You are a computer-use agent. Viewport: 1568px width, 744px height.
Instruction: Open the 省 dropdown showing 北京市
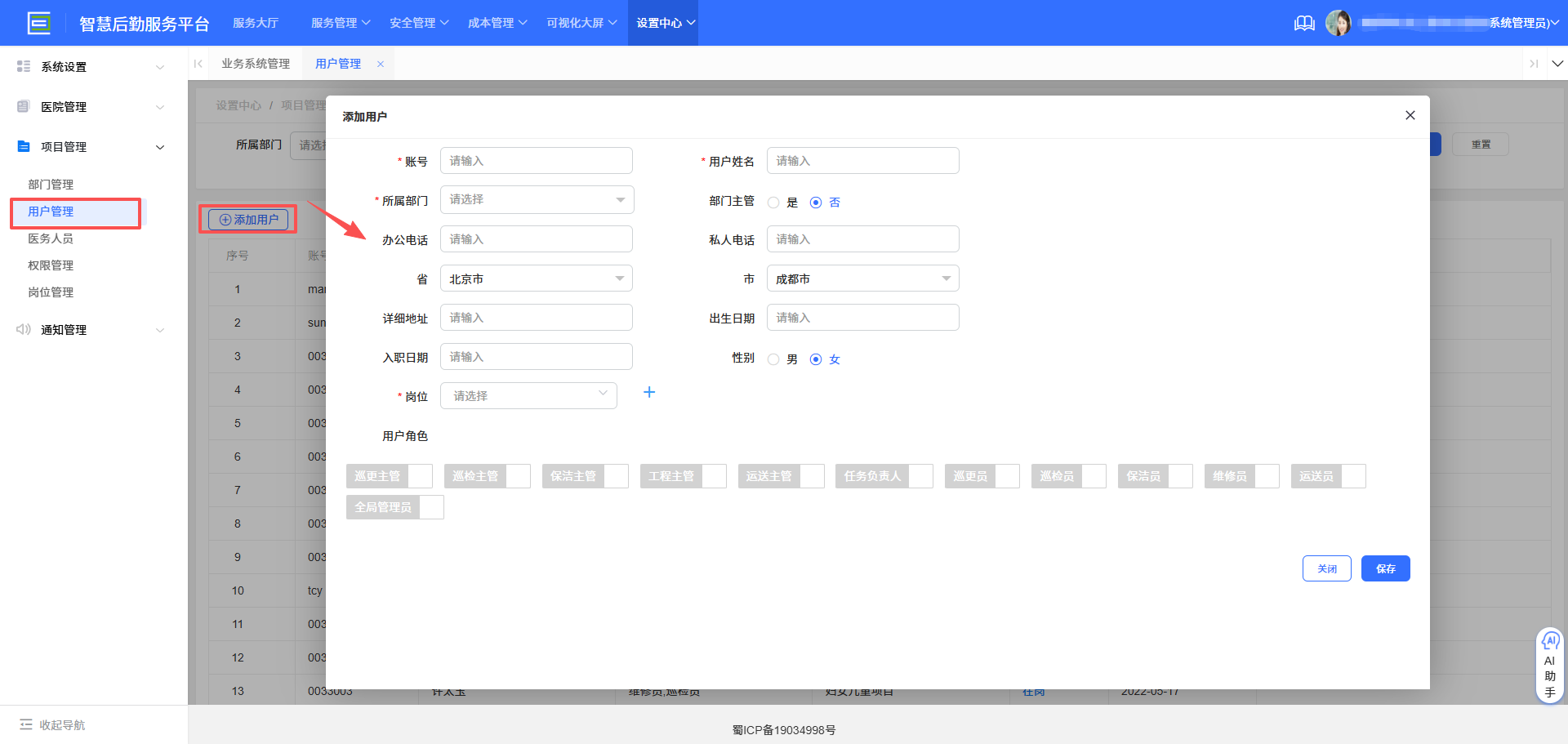(537, 278)
